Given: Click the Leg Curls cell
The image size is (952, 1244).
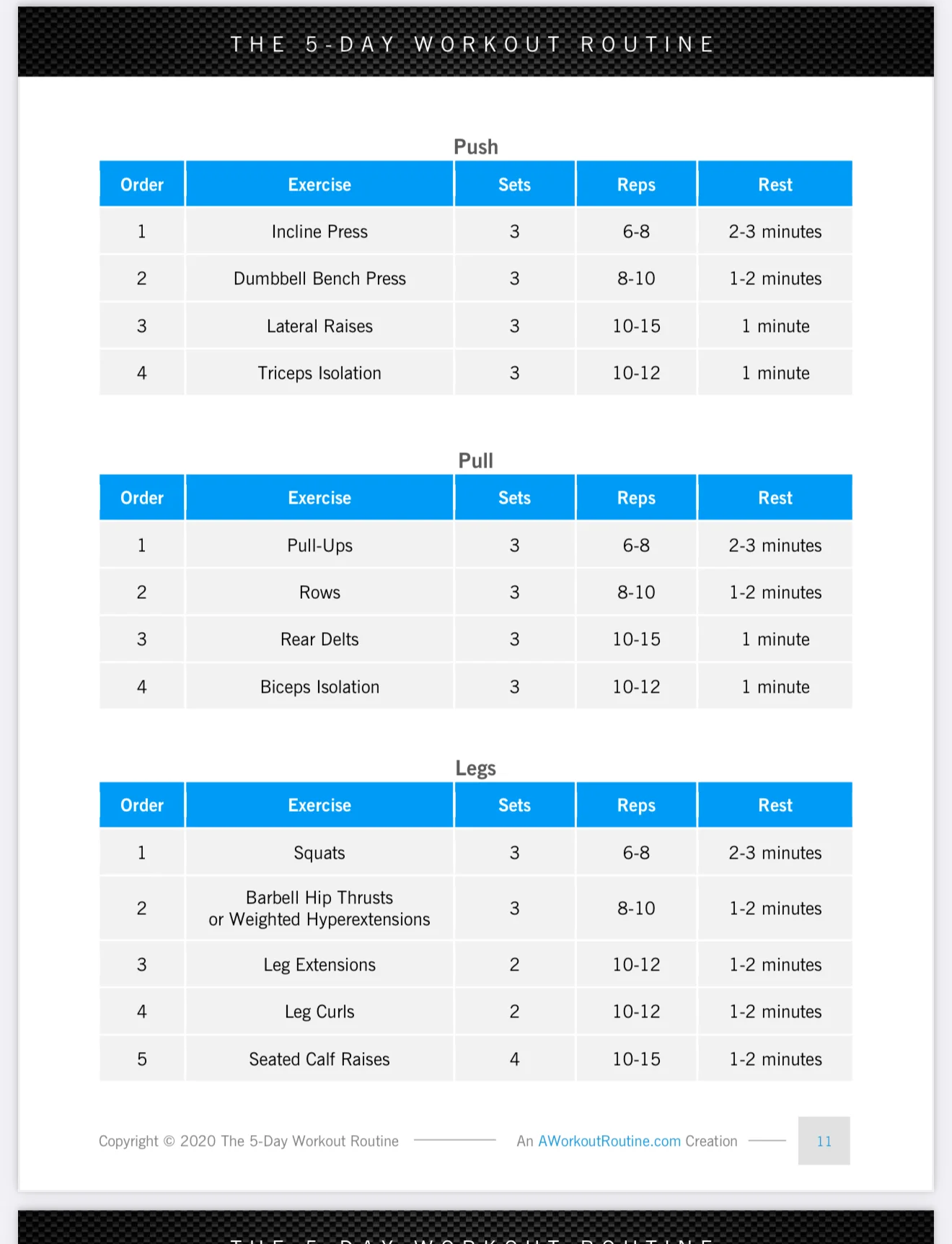Looking at the screenshot, I should click(319, 1012).
